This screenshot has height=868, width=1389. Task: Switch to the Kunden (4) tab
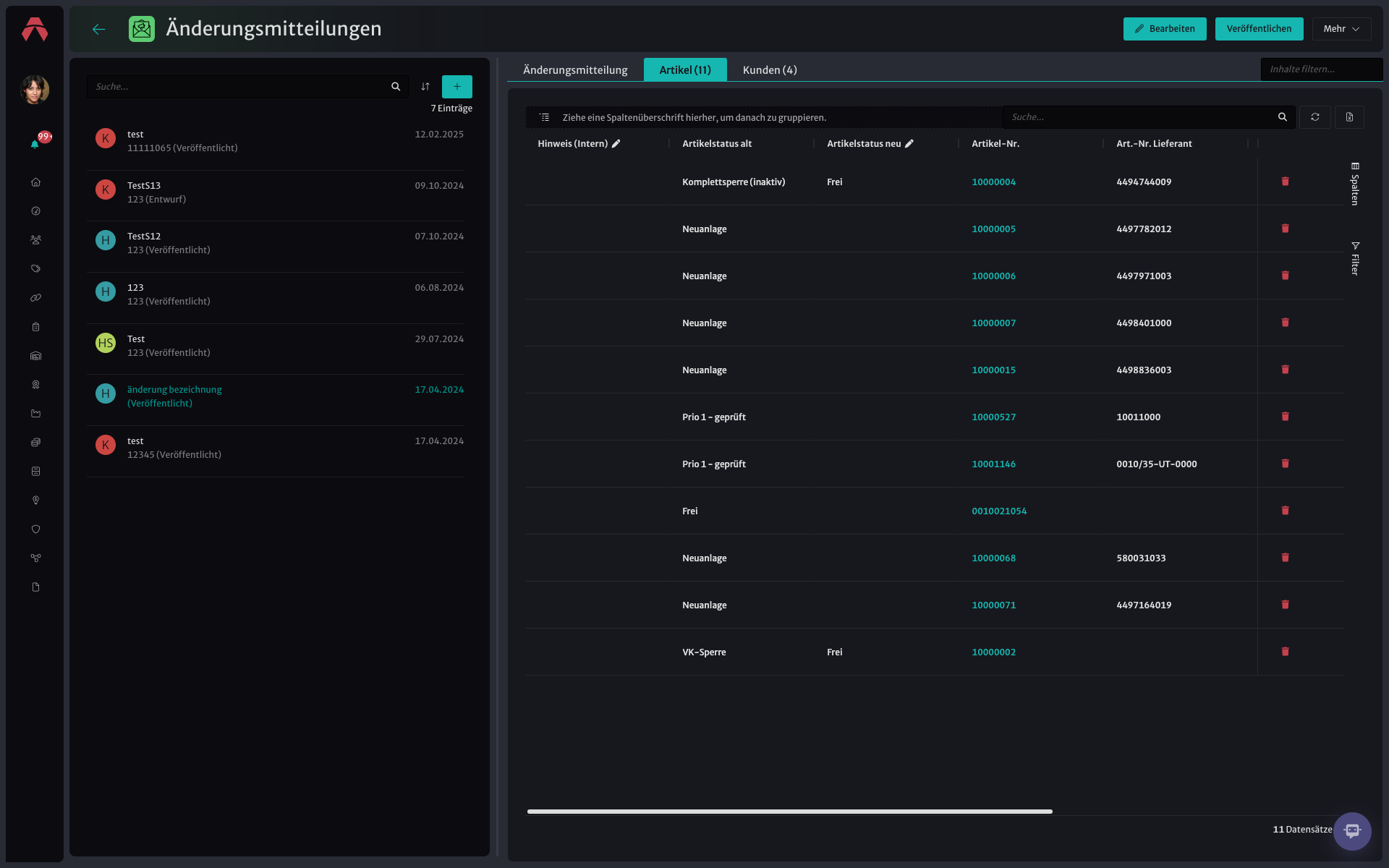770,70
